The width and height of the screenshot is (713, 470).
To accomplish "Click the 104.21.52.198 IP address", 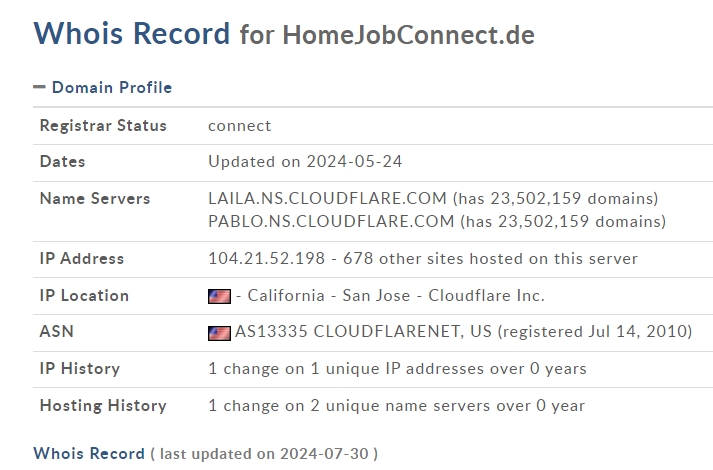I will 266,259.
